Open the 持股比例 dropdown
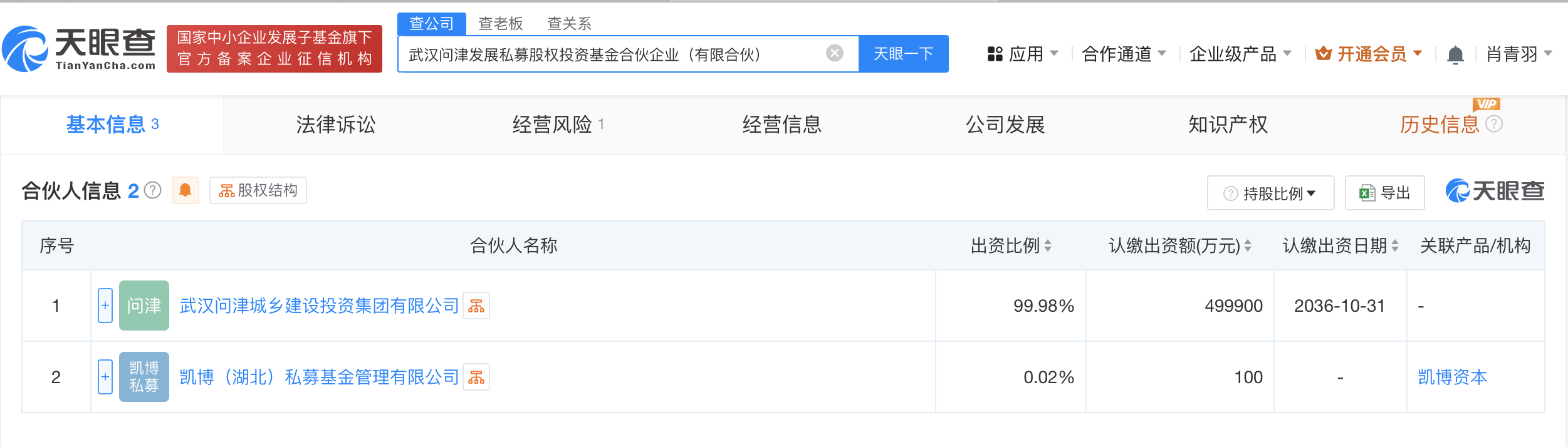1568x447 pixels. coord(1271,193)
